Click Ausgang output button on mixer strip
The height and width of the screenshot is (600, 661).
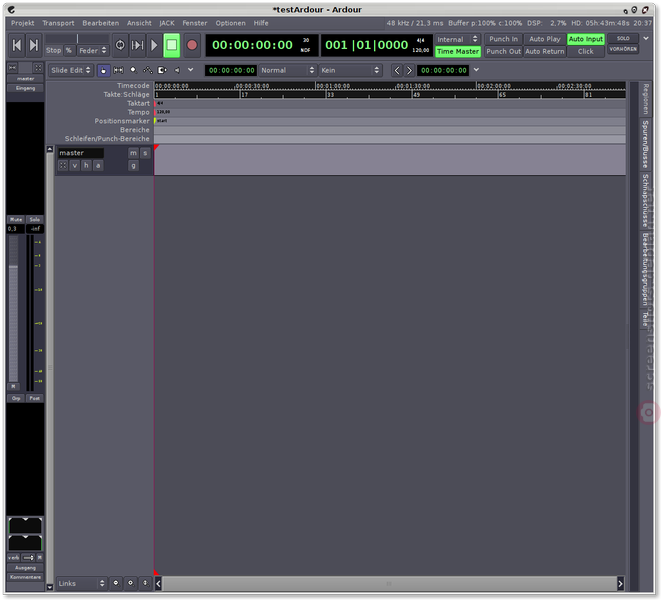[25, 568]
